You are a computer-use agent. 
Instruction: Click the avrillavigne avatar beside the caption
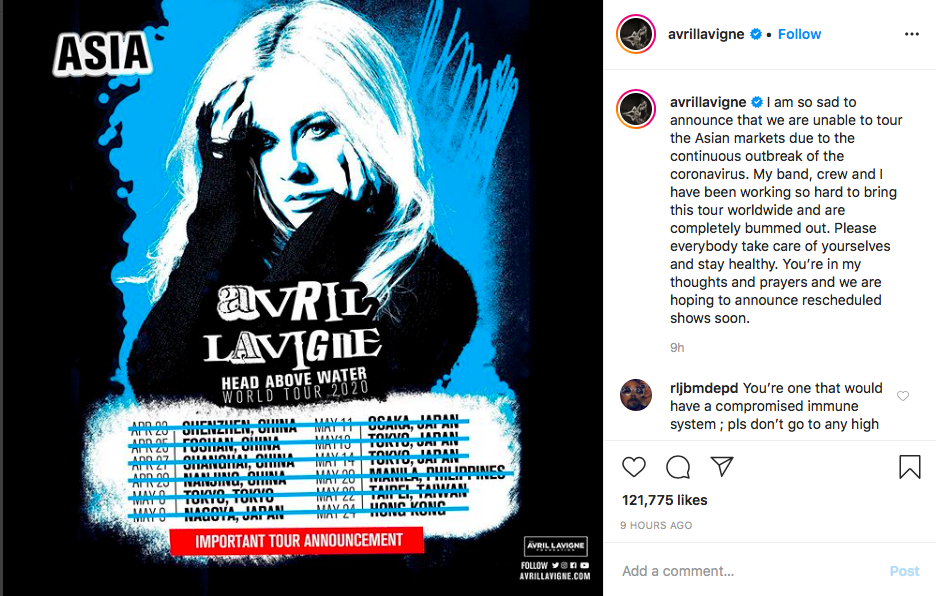point(636,109)
